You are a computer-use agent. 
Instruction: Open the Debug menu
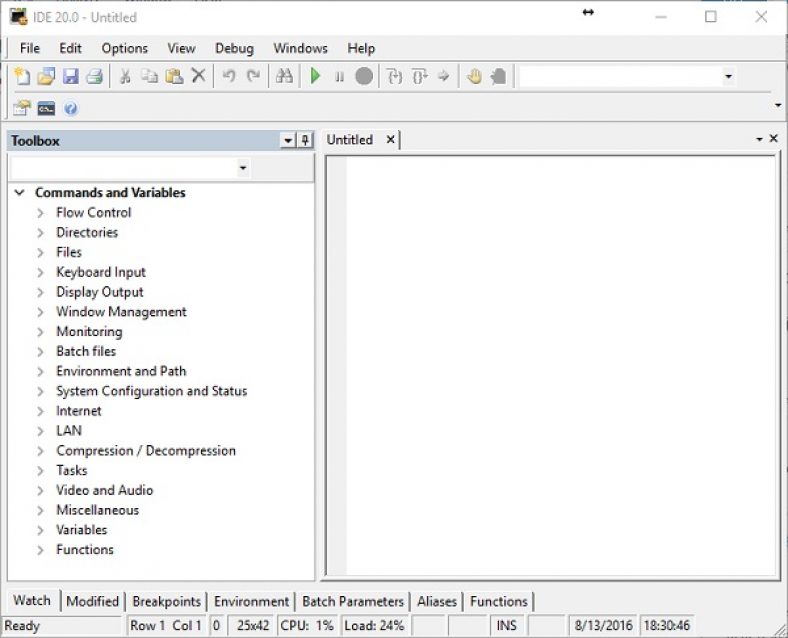coord(234,48)
